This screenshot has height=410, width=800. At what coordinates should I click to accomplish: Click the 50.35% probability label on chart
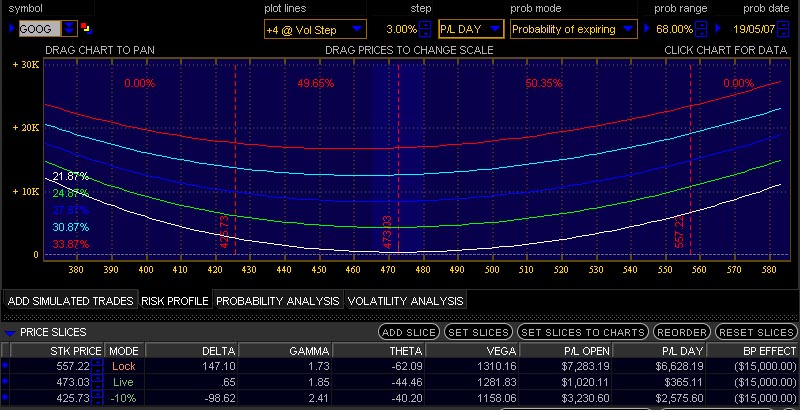tap(544, 83)
